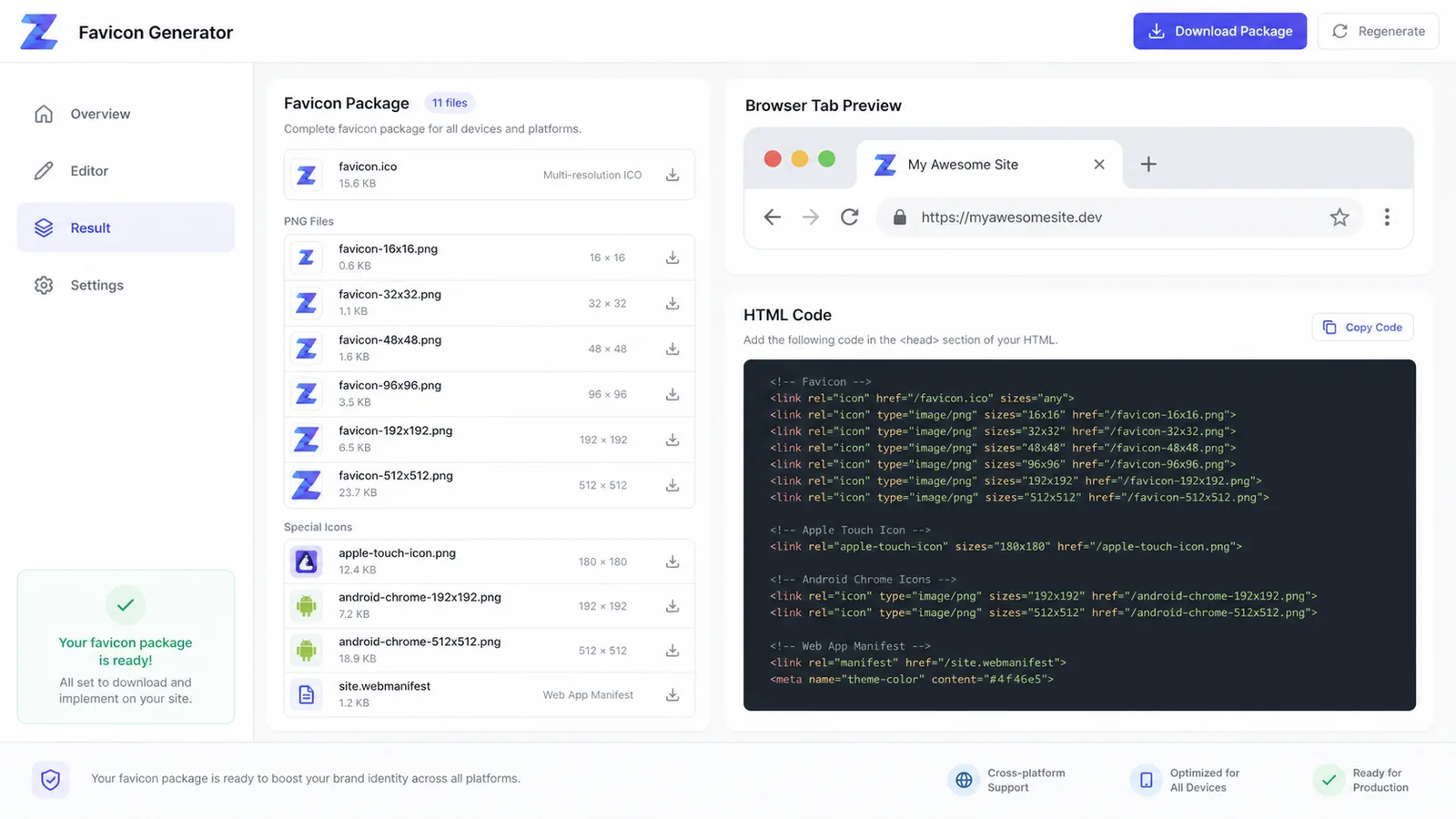Viewport: 1456px width, 819px height.
Task: Click the "Web App Manifest" label
Action: point(588,695)
